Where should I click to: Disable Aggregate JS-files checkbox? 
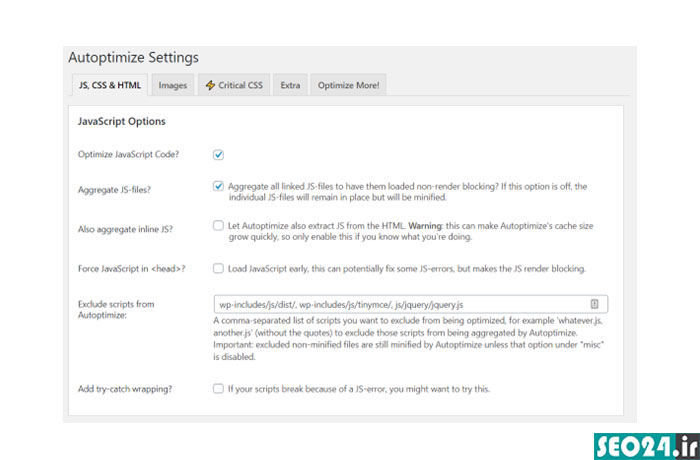click(x=218, y=186)
